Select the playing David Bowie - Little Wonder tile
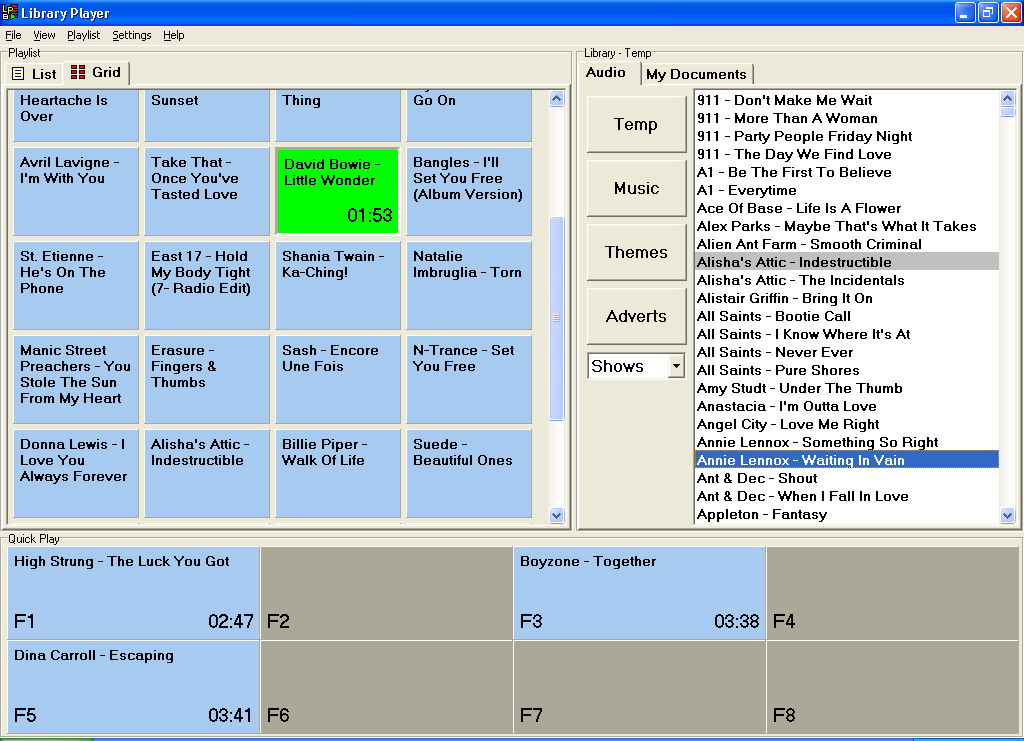The image size is (1024, 741). tap(338, 191)
